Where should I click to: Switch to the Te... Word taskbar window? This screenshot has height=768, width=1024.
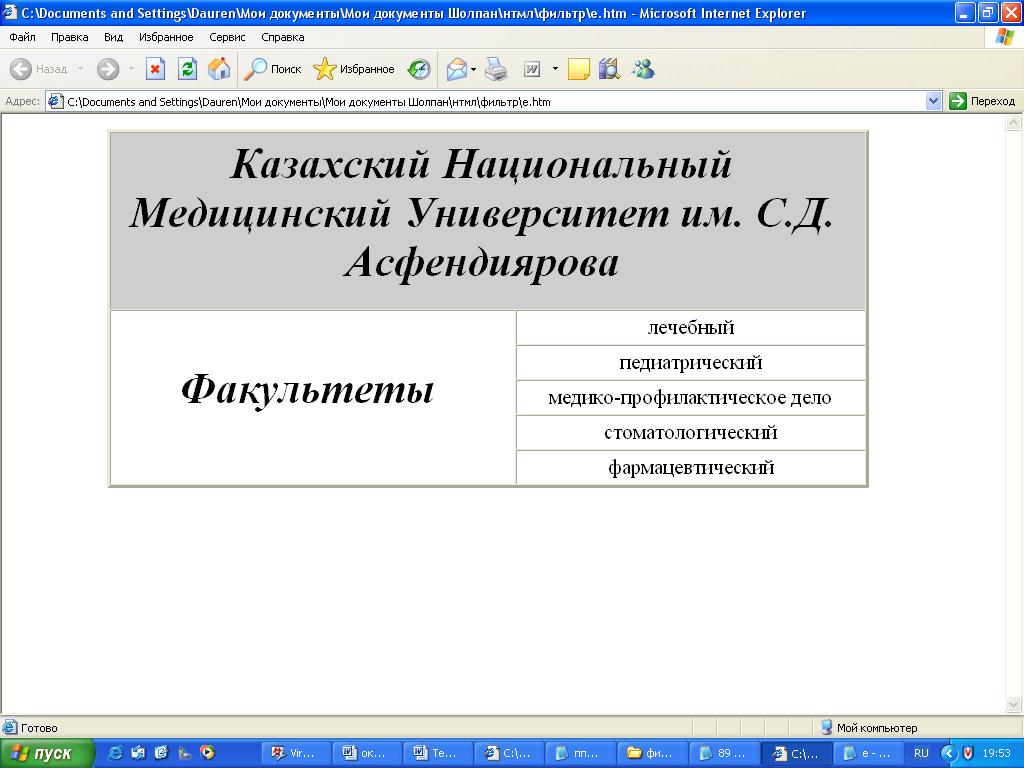pyautogui.click(x=438, y=754)
